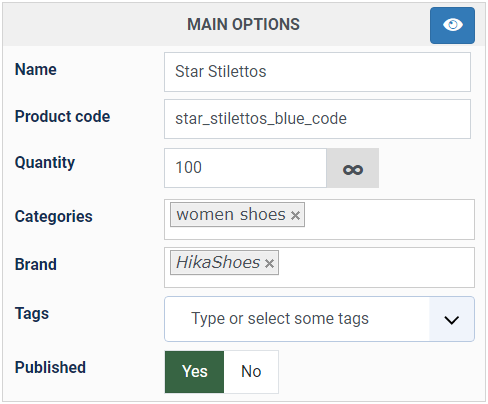Select the women shoes category chip
Image resolution: width=488 pixels, height=404 pixels.
(x=231, y=215)
